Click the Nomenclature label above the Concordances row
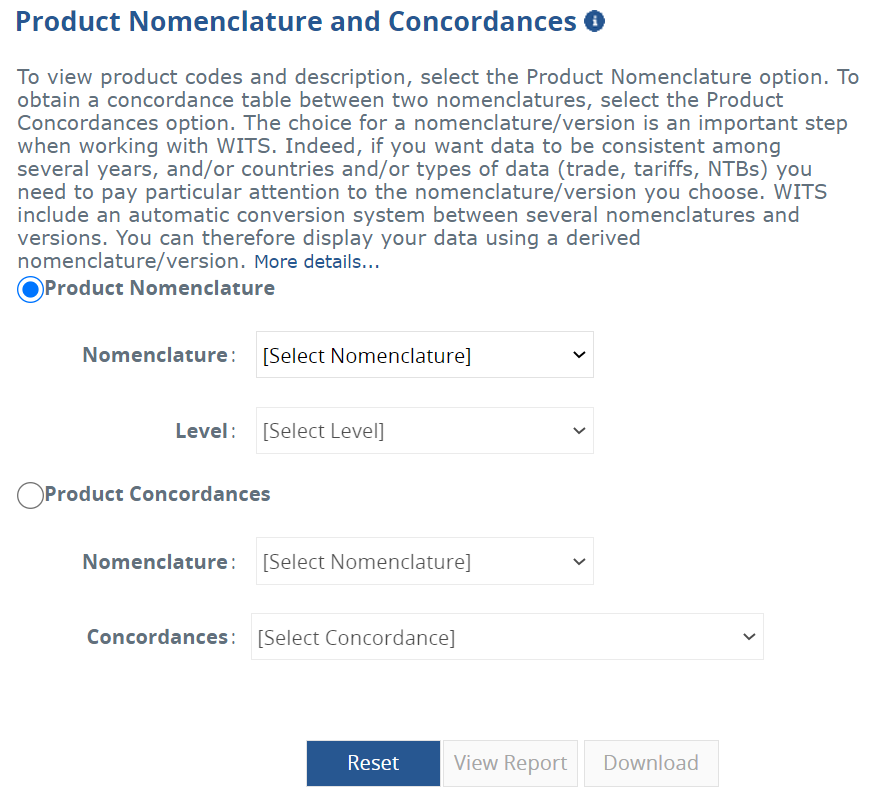This screenshot has width=873, height=794. [155, 562]
